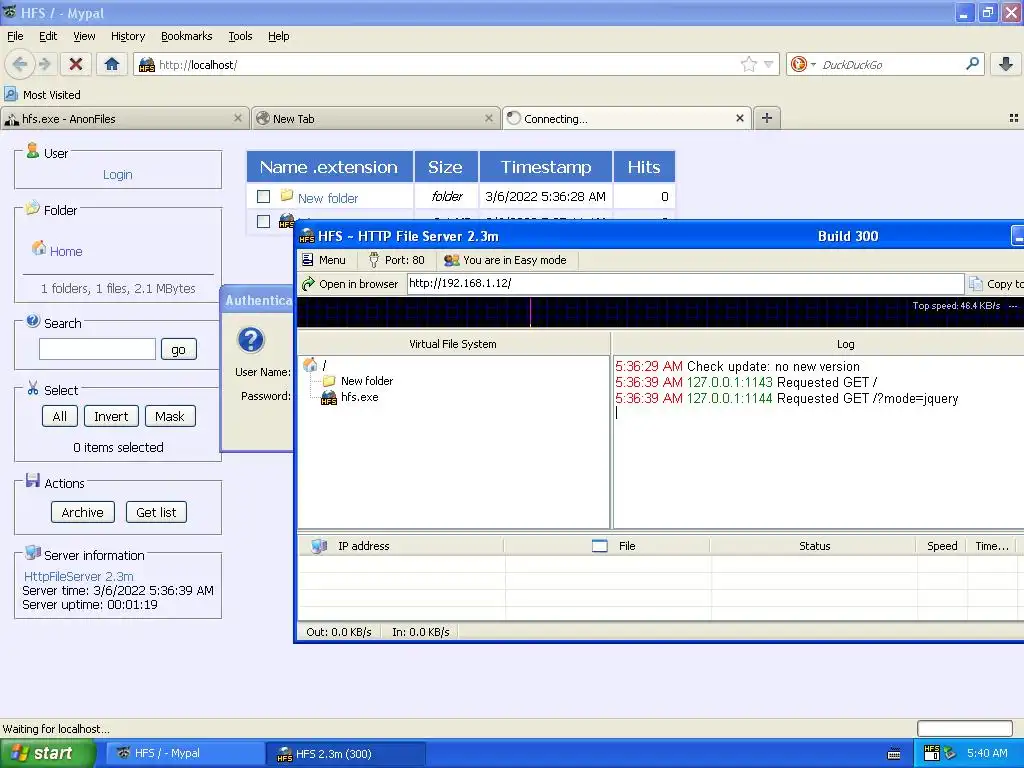
Task: Click the File column header in HFS
Action: [x=607, y=546]
